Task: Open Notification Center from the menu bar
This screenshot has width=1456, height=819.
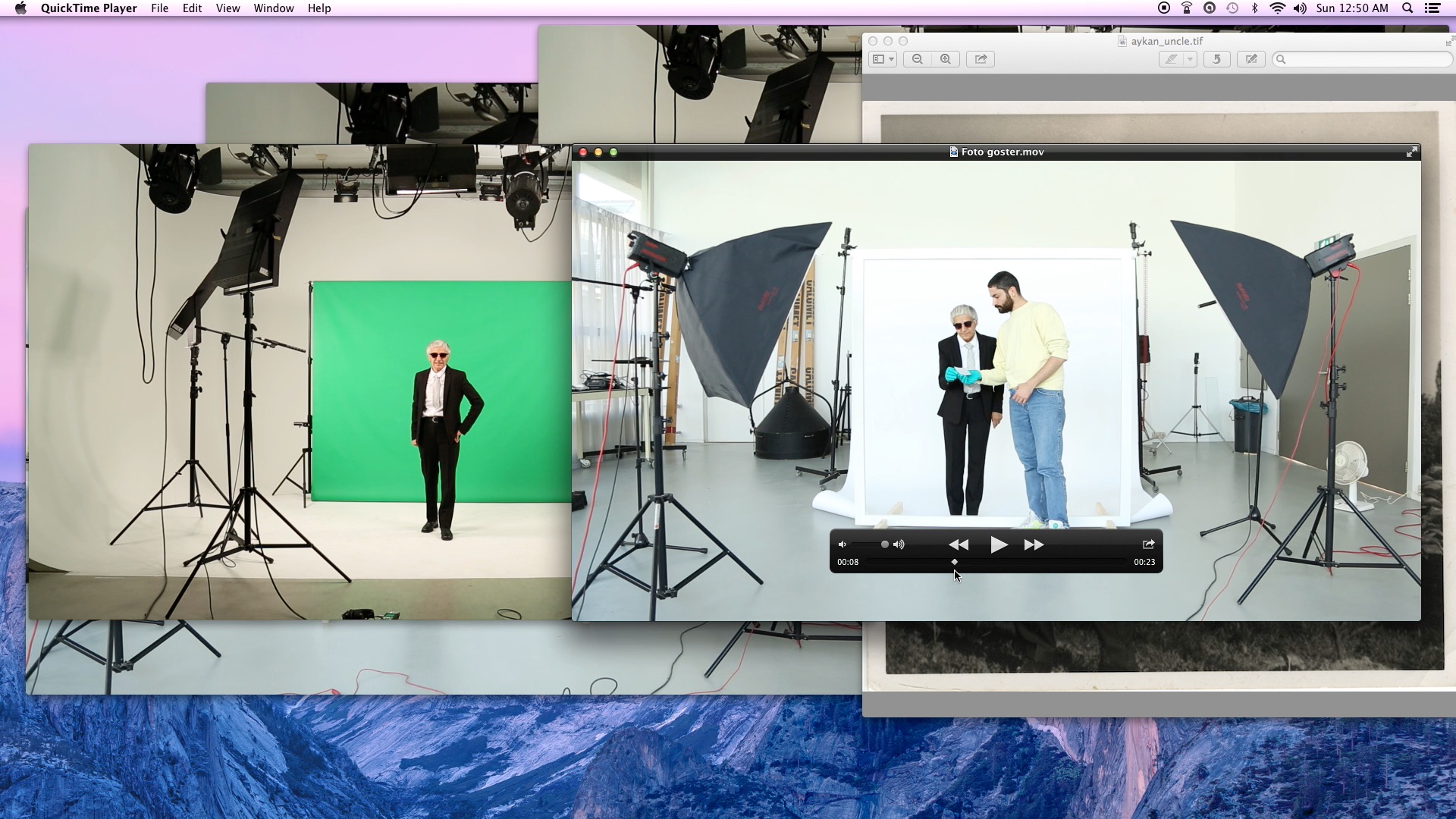Action: coord(1432,8)
